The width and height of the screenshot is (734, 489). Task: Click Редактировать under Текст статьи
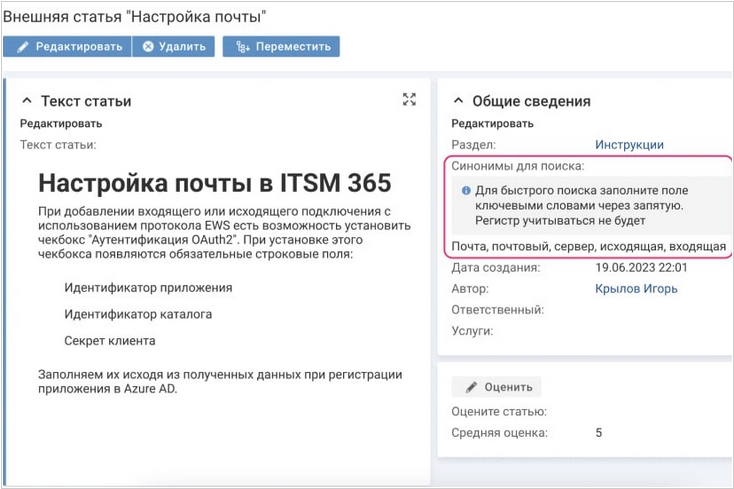(x=61, y=124)
